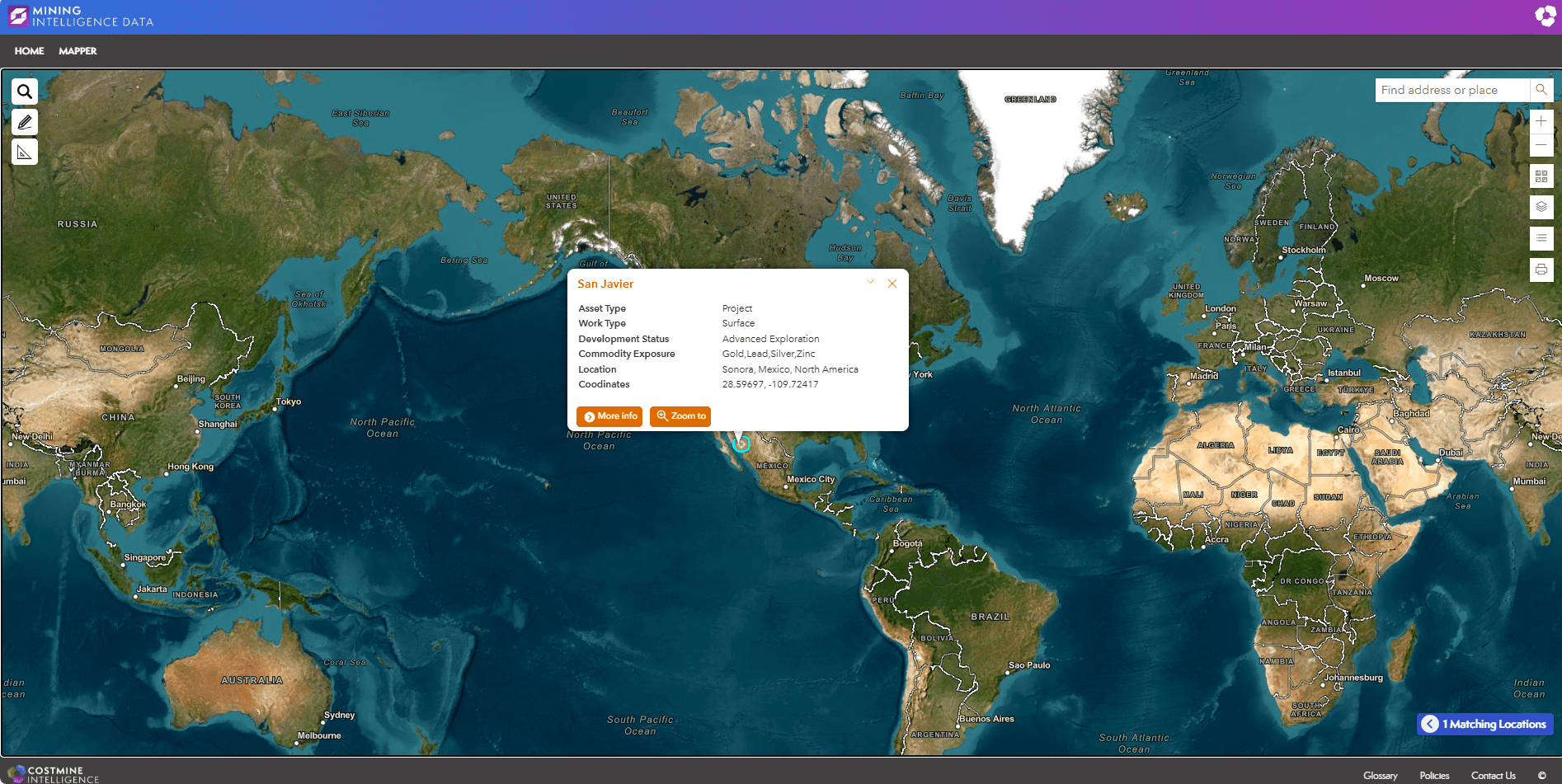Image resolution: width=1562 pixels, height=784 pixels.
Task: Zoom out with the minus button
Action: tap(1541, 145)
